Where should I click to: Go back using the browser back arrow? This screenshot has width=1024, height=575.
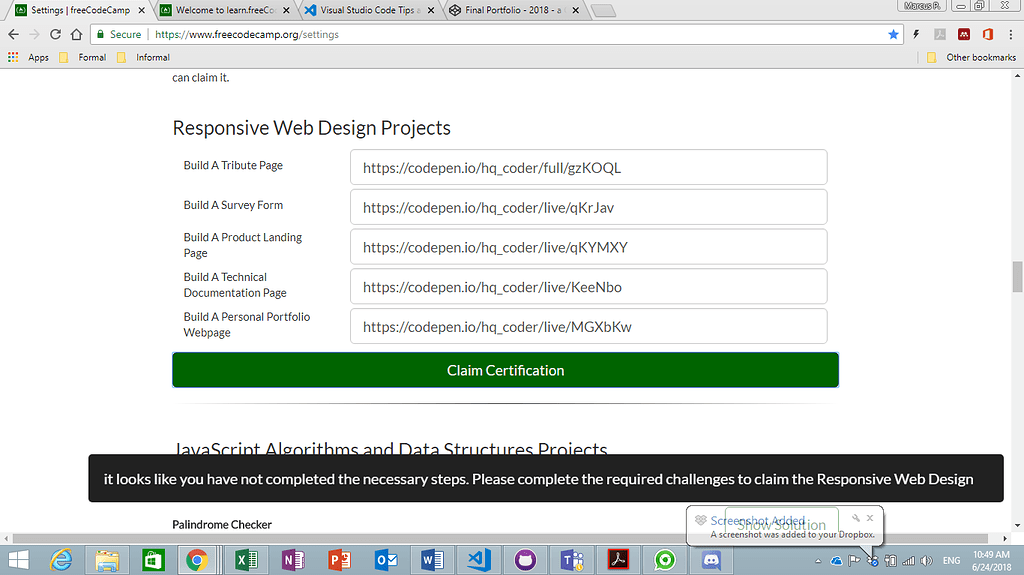point(14,35)
